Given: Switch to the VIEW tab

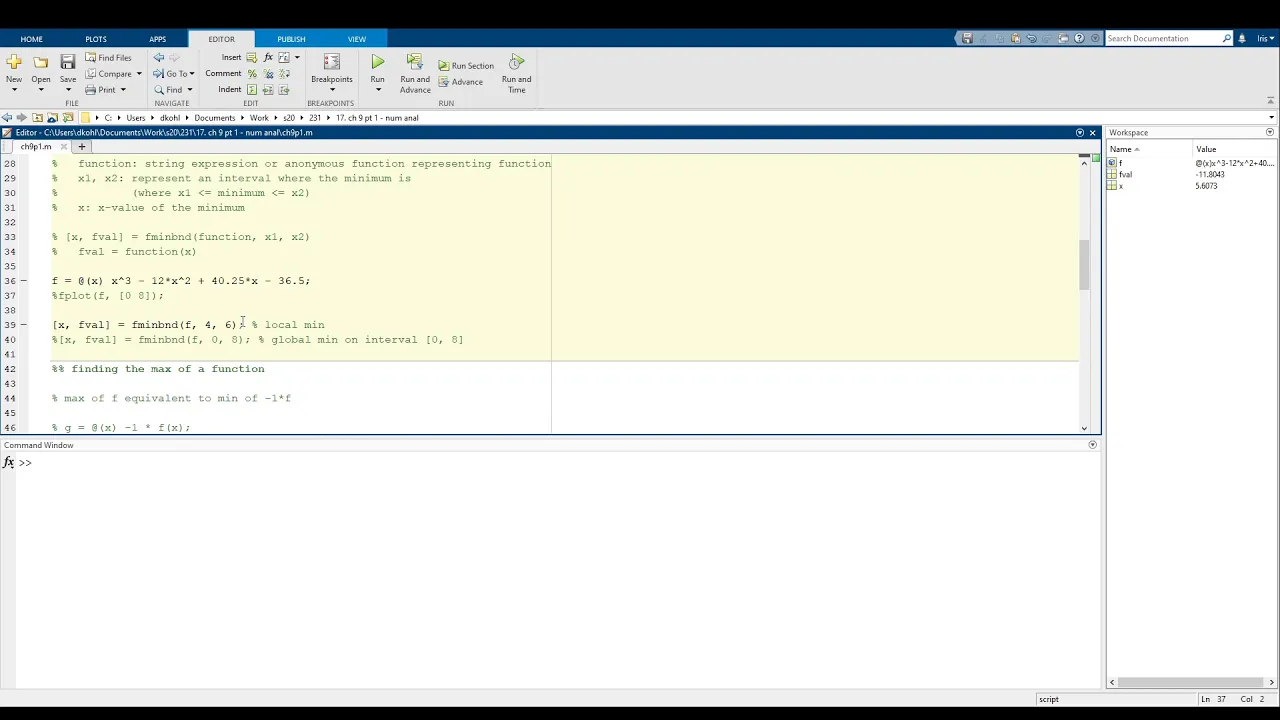Looking at the screenshot, I should click(357, 39).
